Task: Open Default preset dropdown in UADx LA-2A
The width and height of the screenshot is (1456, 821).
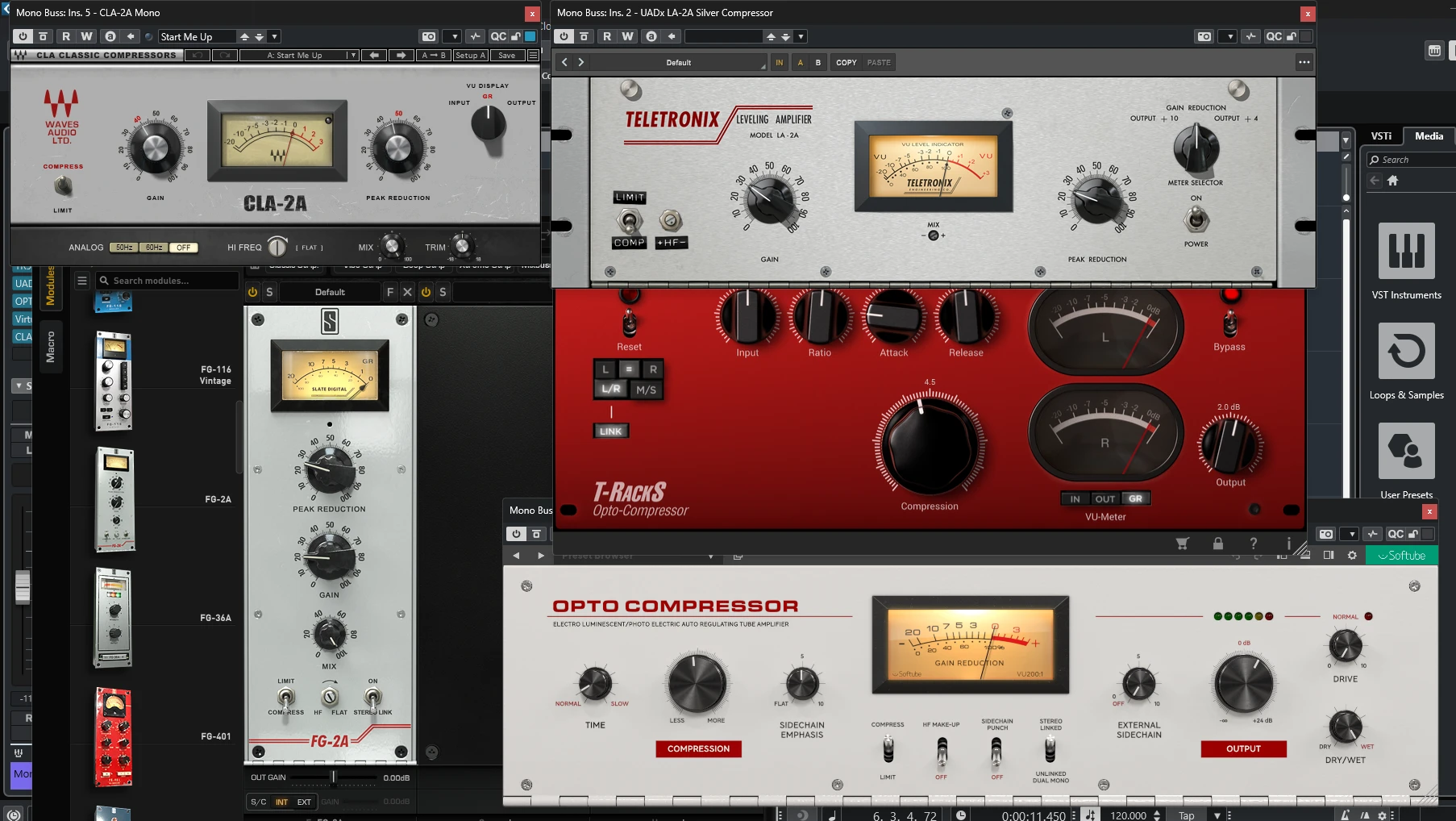Action: click(x=679, y=62)
